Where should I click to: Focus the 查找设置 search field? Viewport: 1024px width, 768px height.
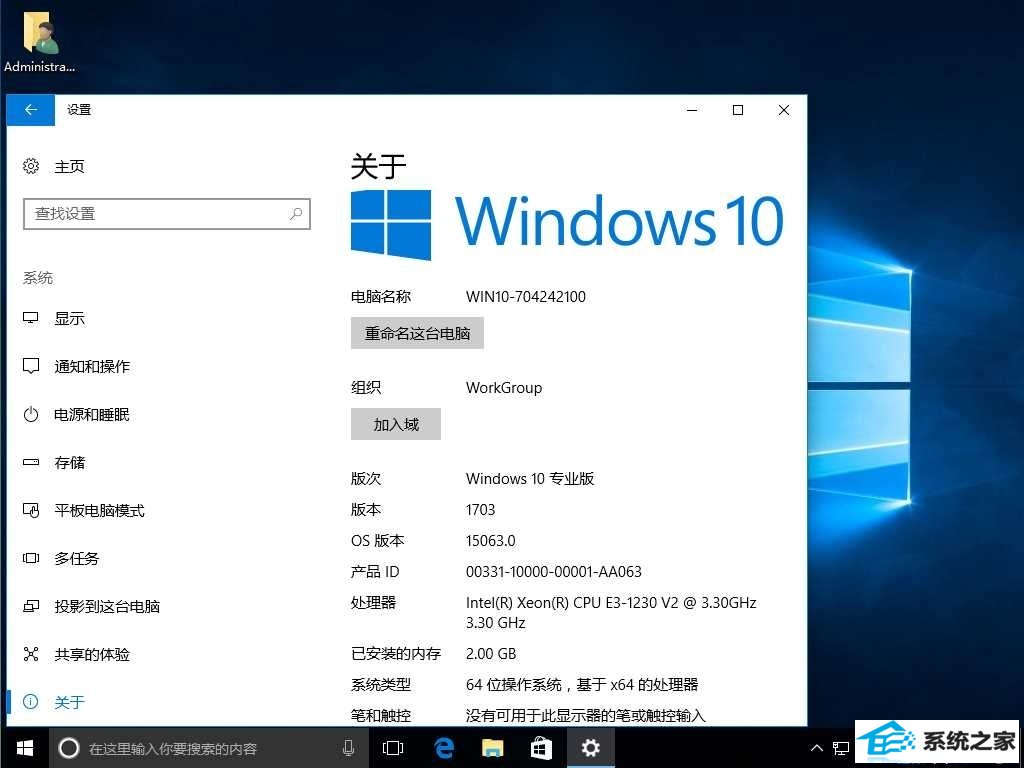tap(167, 214)
